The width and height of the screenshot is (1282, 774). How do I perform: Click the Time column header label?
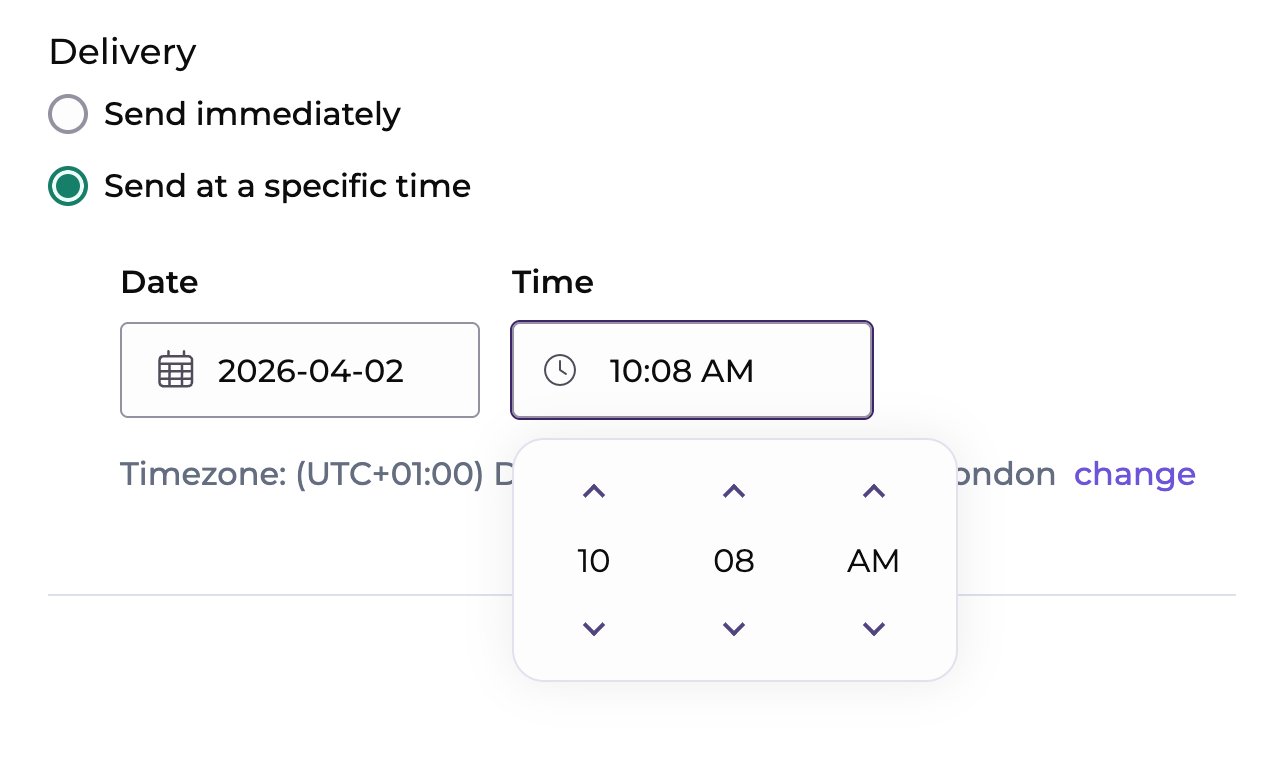(552, 282)
